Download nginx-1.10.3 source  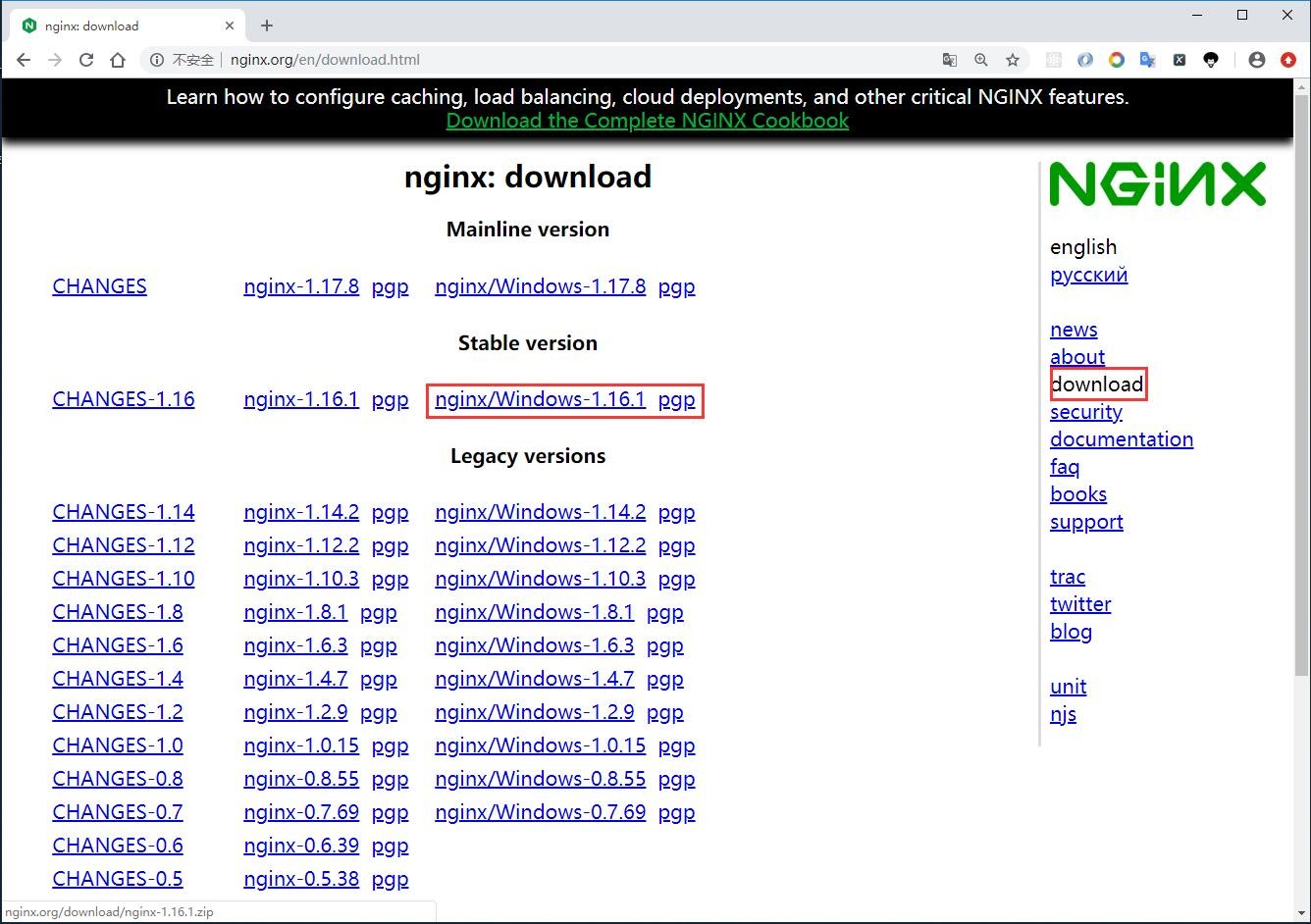coord(301,579)
